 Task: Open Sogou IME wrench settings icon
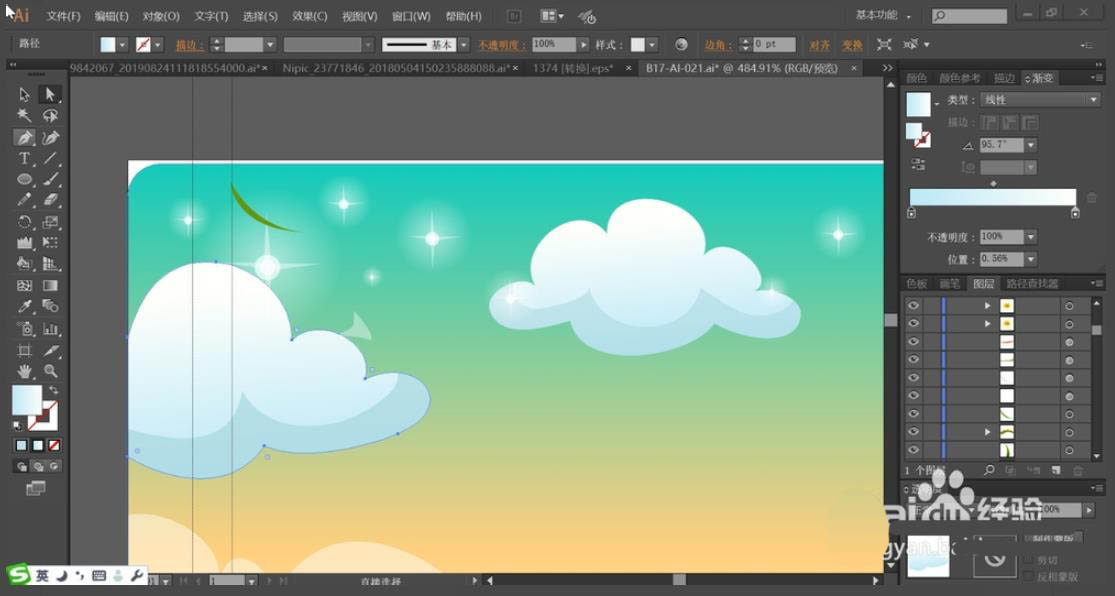pos(137,575)
